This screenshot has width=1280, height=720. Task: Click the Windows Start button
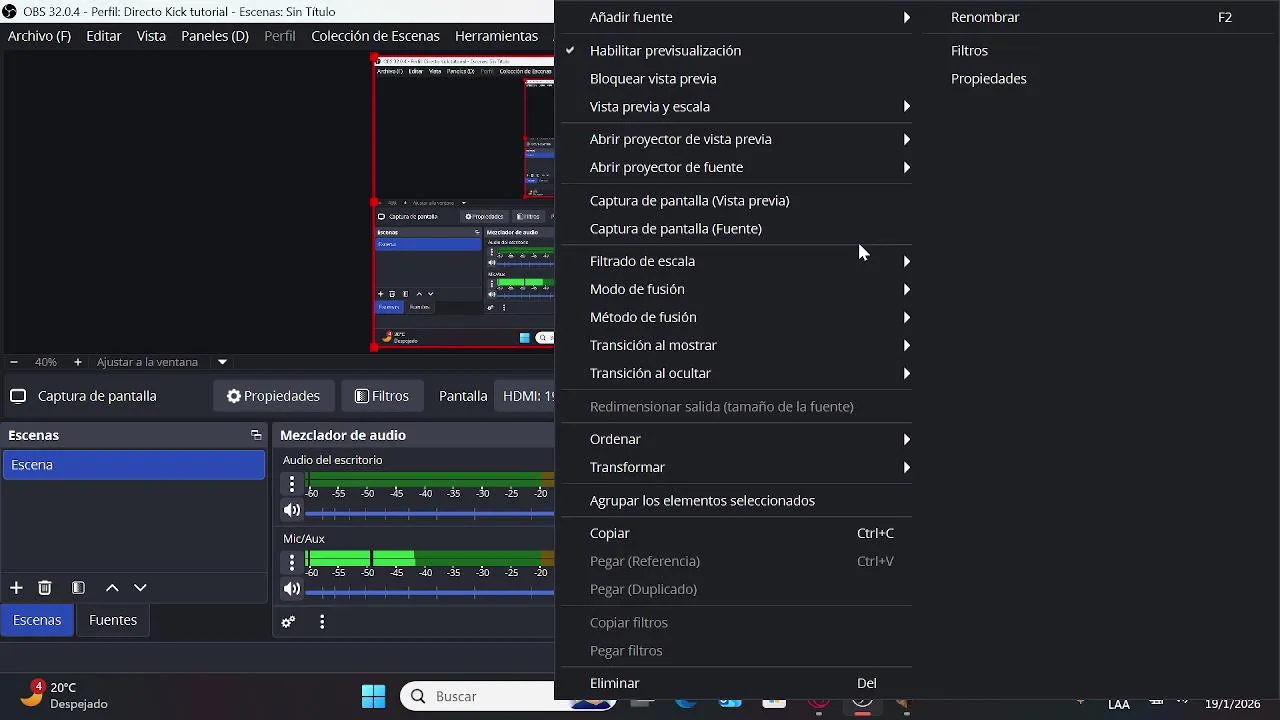pyautogui.click(x=373, y=696)
